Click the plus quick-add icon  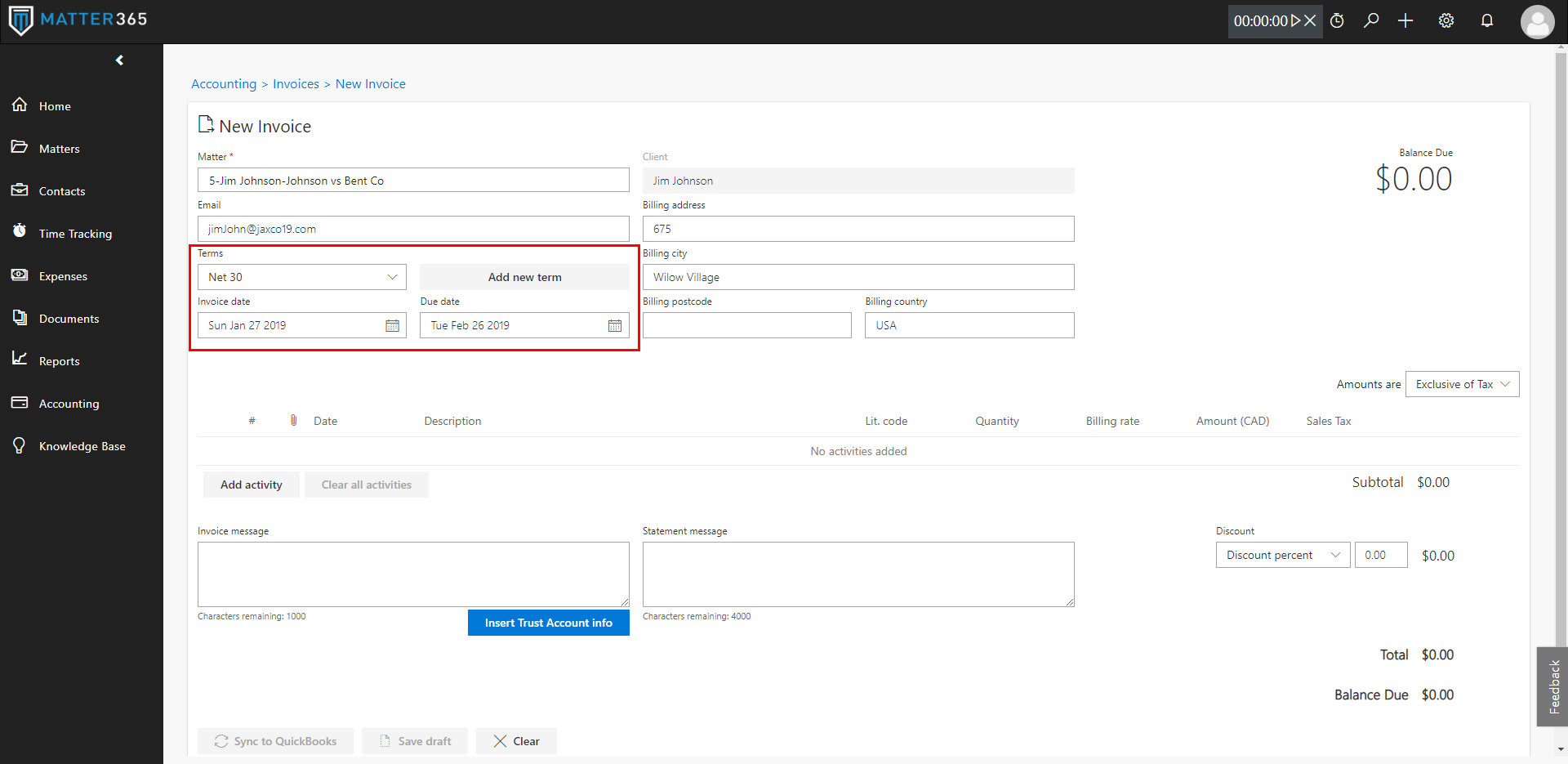[1405, 21]
